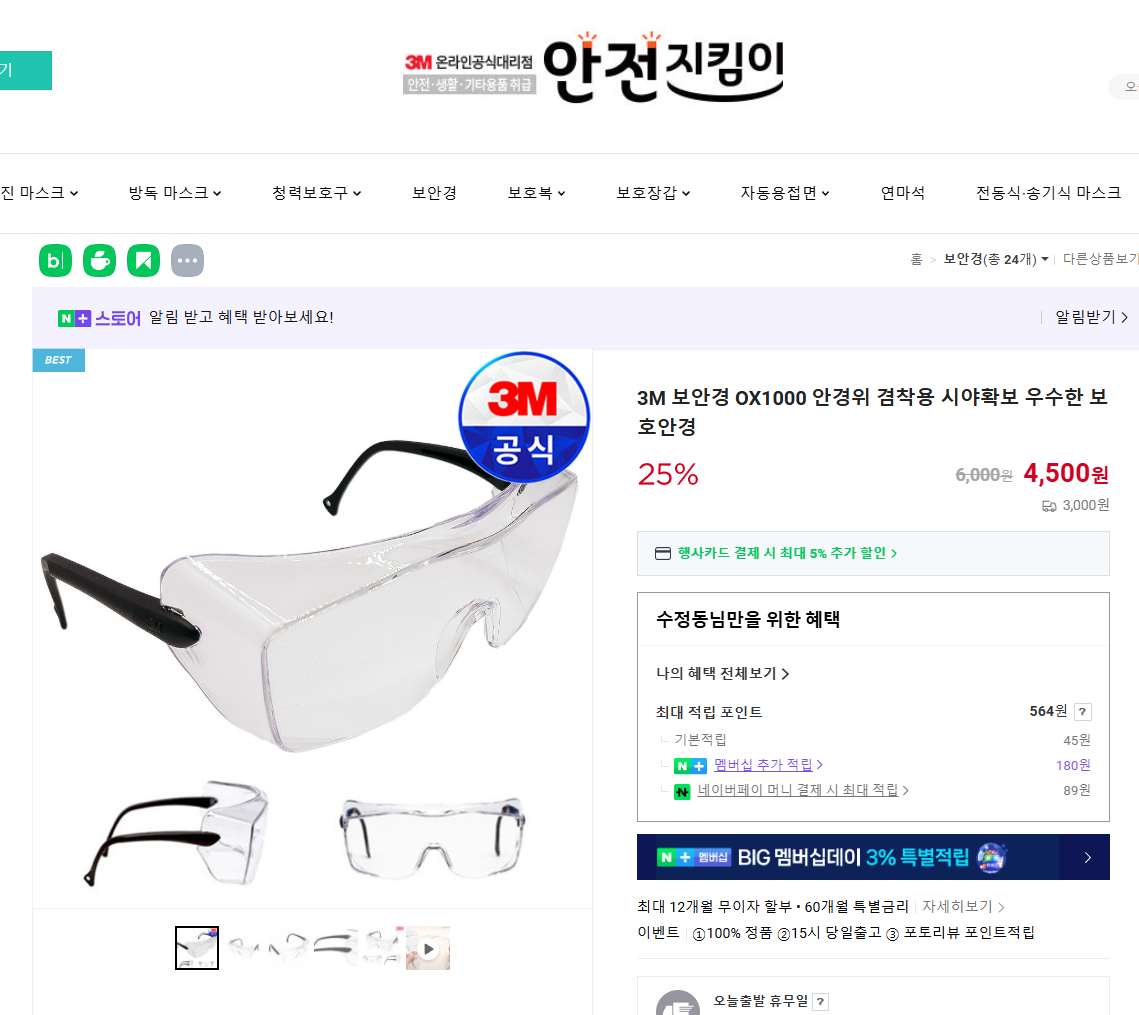Viewport: 1139px width, 1015px height.
Task: Click the card icon in 행사카드 discount banner
Action: pos(662,554)
